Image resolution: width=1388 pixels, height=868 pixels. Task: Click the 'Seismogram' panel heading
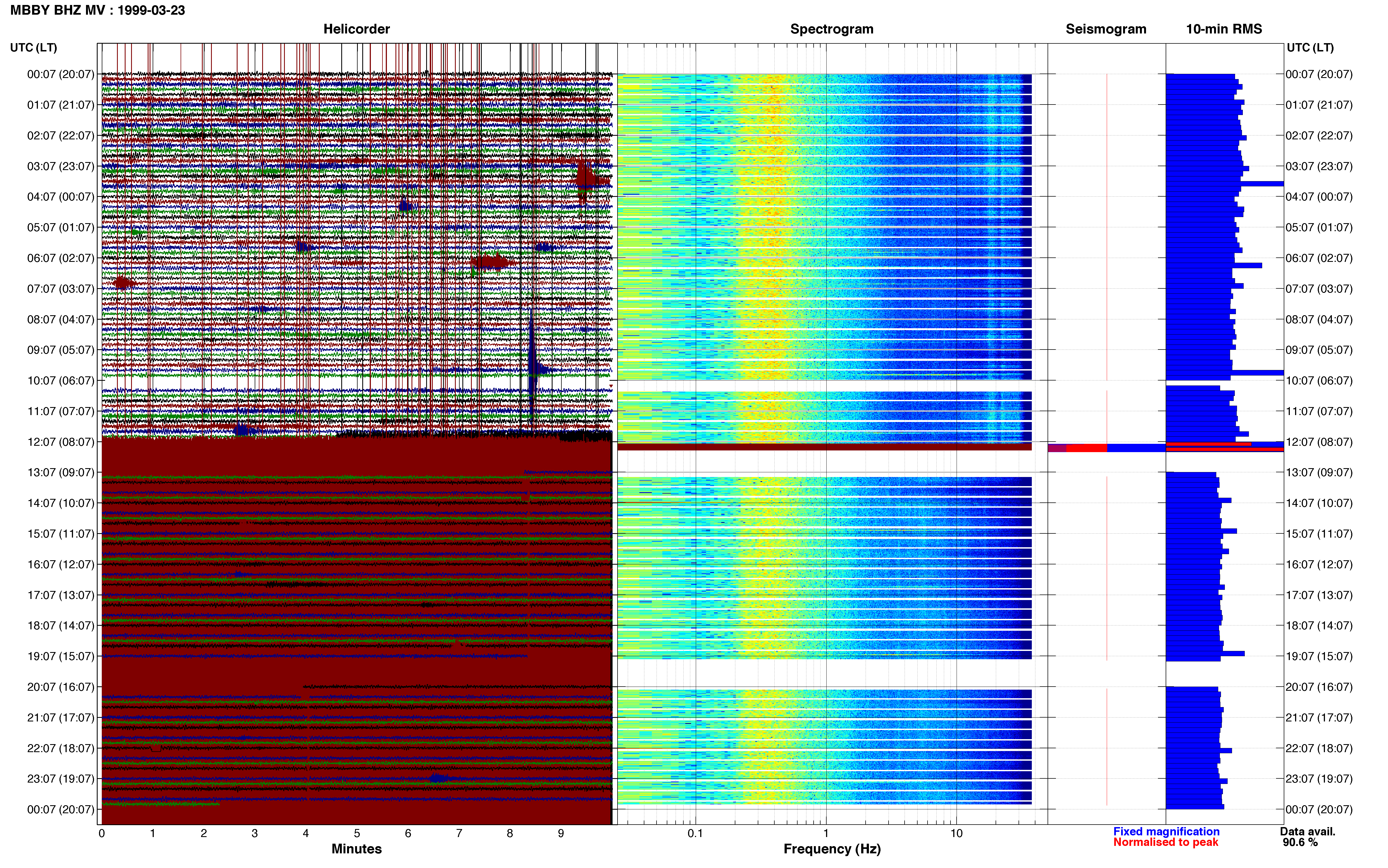coord(1106,29)
